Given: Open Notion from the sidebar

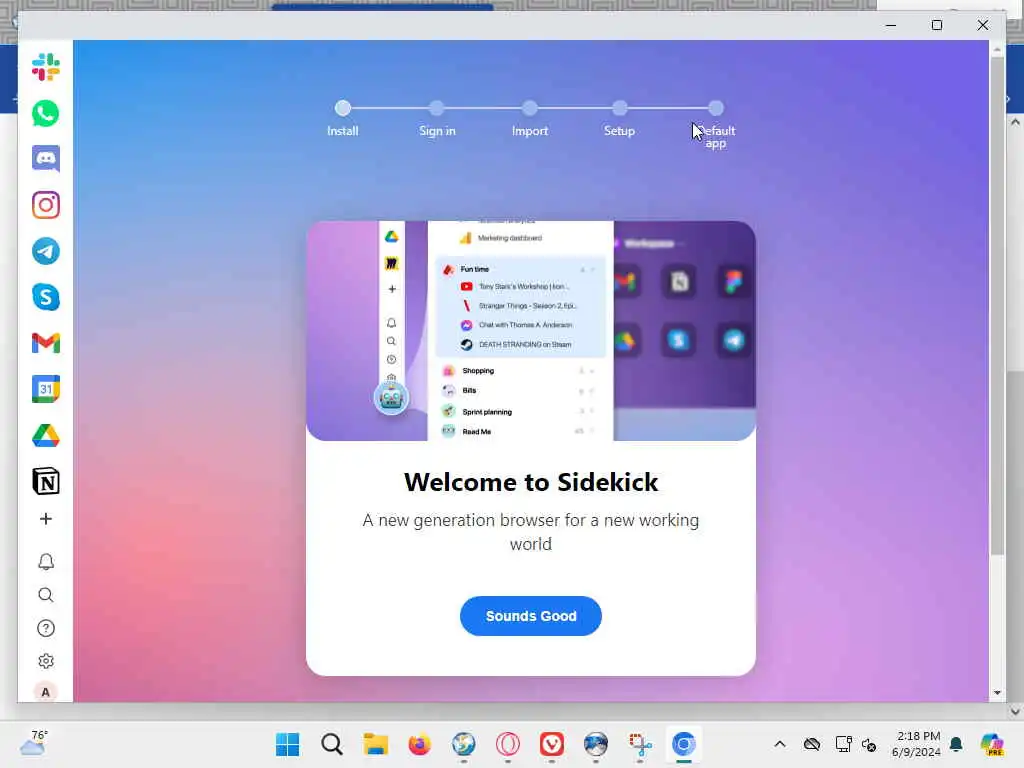Looking at the screenshot, I should tap(46, 481).
